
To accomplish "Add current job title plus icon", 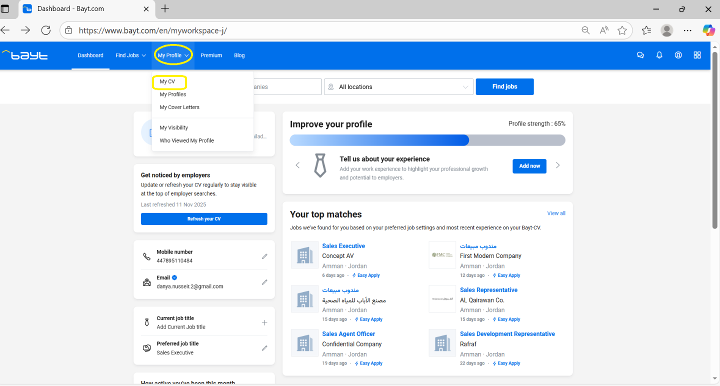I will pyautogui.click(x=264, y=323).
